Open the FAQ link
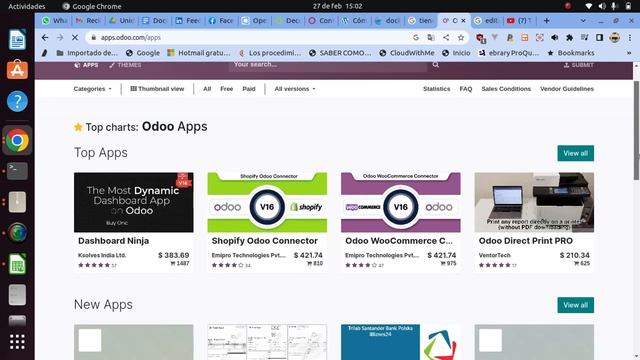The image size is (640, 360). click(466, 89)
